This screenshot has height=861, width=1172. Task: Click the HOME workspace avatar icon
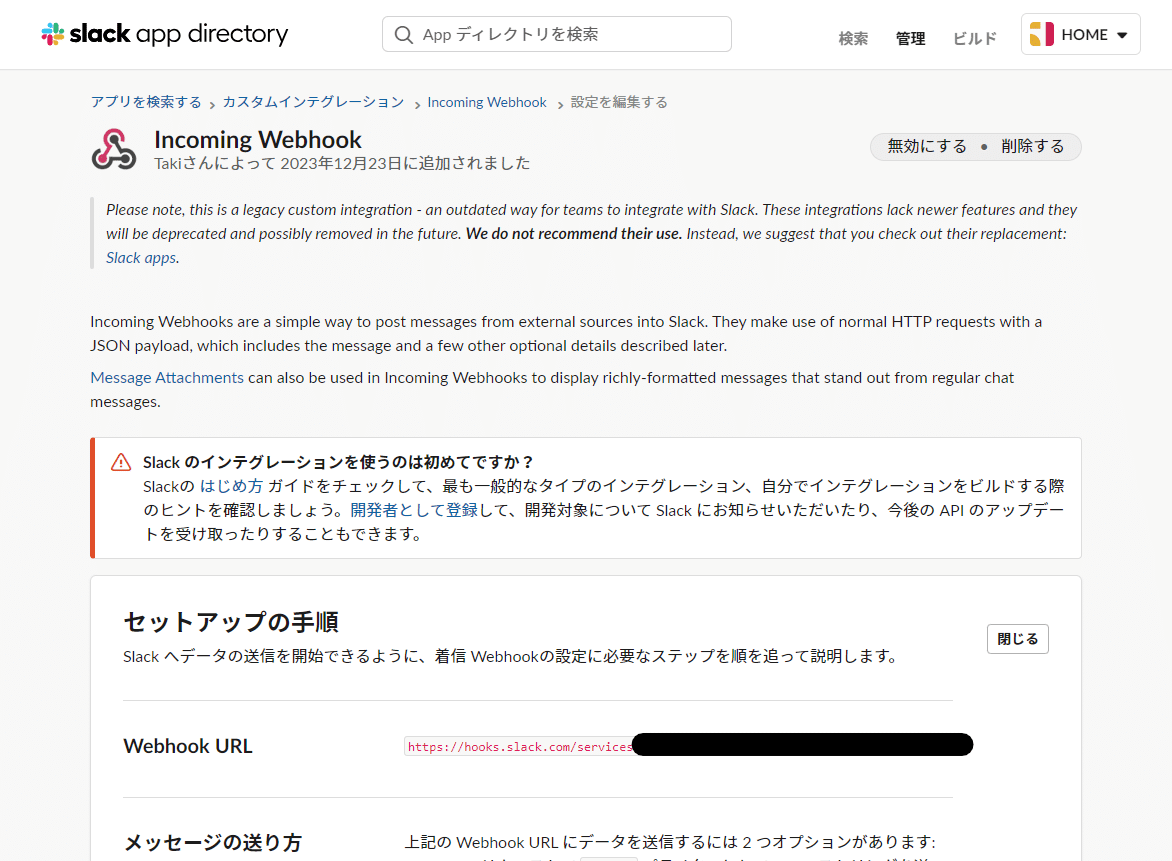(1041, 34)
